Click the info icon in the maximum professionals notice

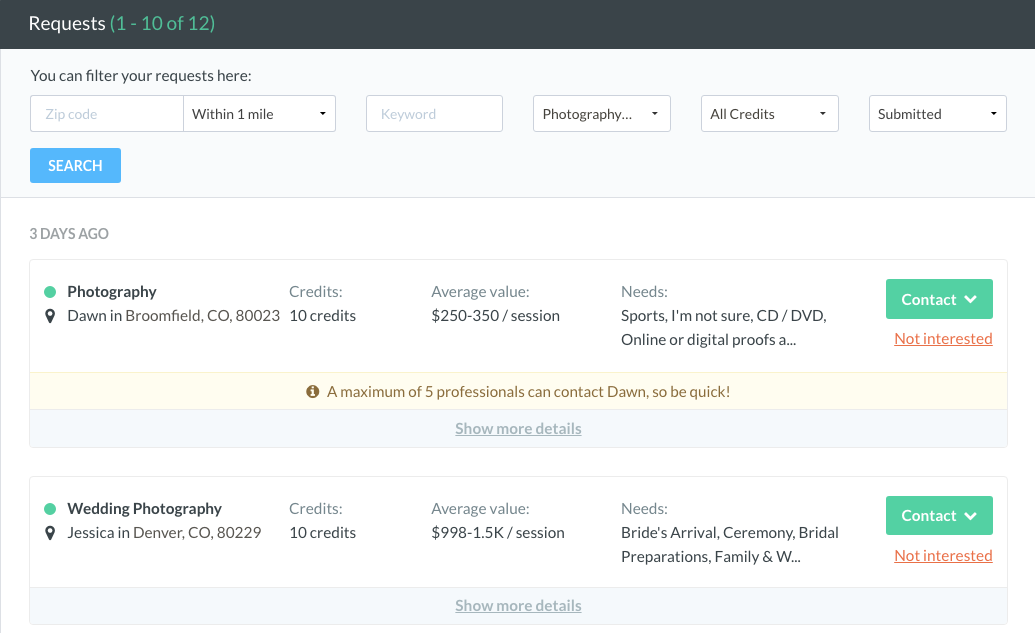pos(313,392)
